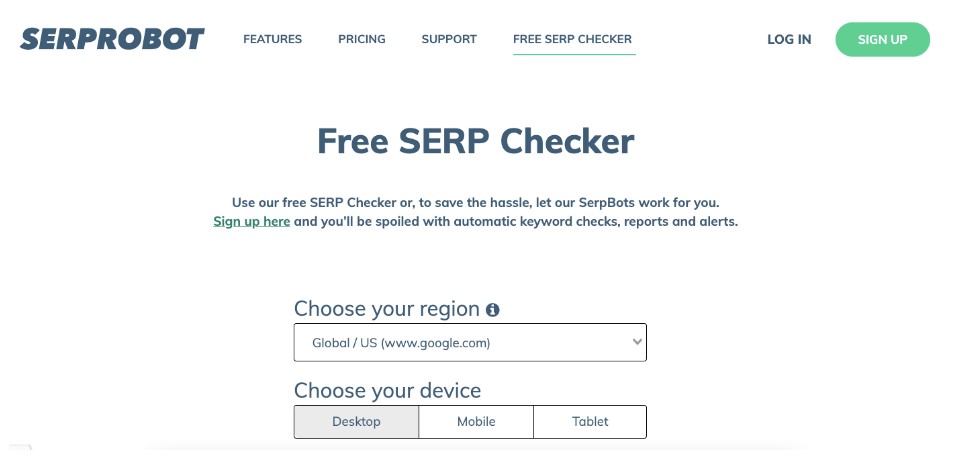
Task: Expand the region dropdown arrow
Action: (x=637, y=342)
